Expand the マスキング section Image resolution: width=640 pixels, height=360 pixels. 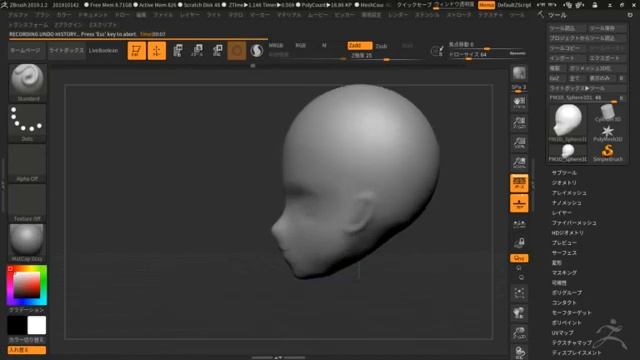[564, 273]
